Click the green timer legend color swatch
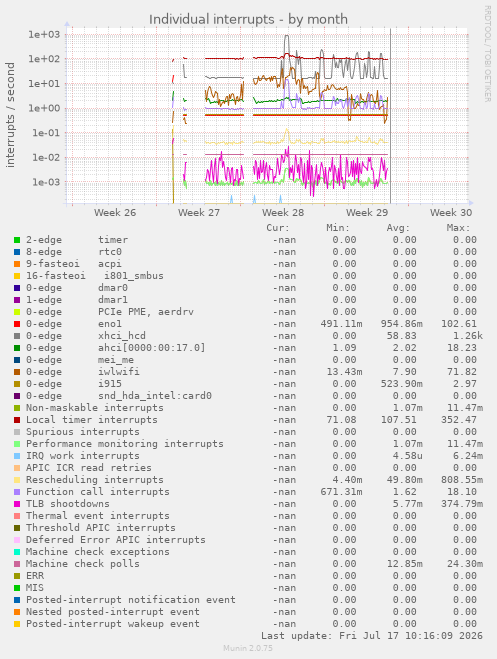Screen dimensions: 497x659 (x=17, y=240)
